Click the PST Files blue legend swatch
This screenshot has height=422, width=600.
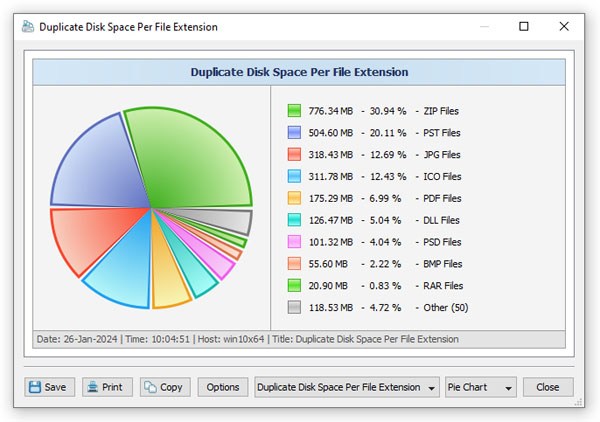pyautogui.click(x=294, y=132)
